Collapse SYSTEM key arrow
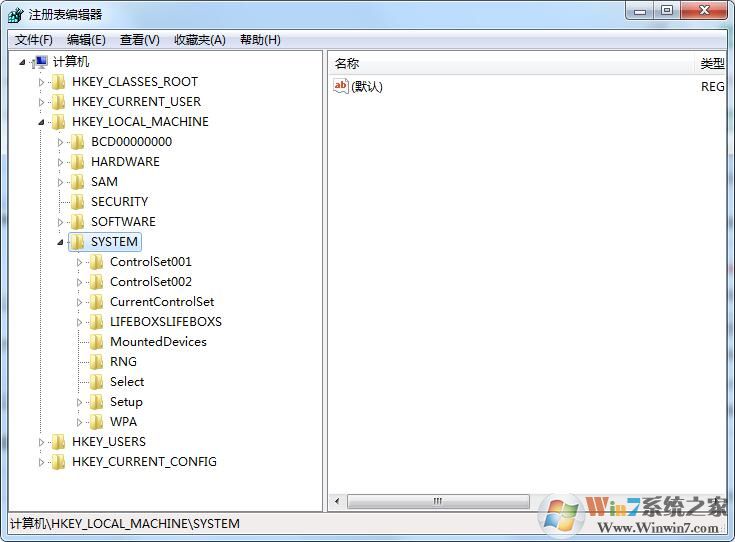 point(60,242)
